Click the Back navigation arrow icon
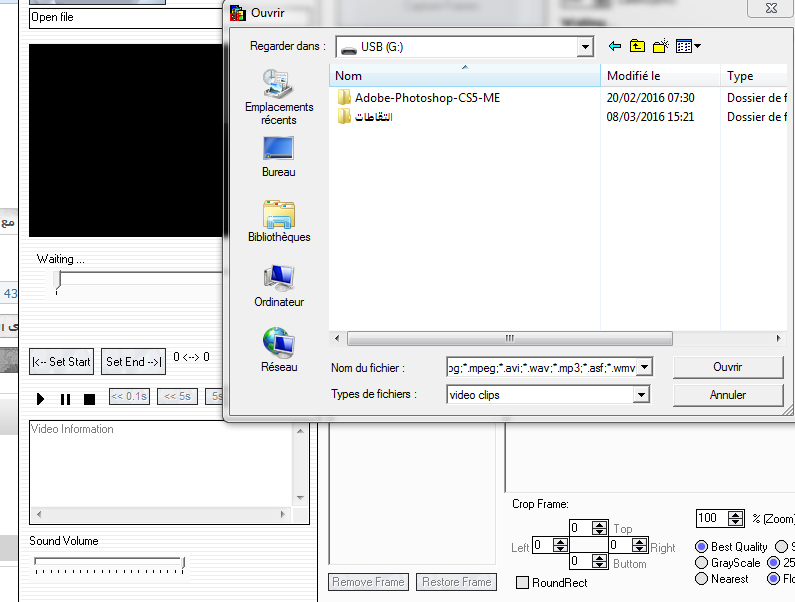The image size is (795, 602). point(615,46)
